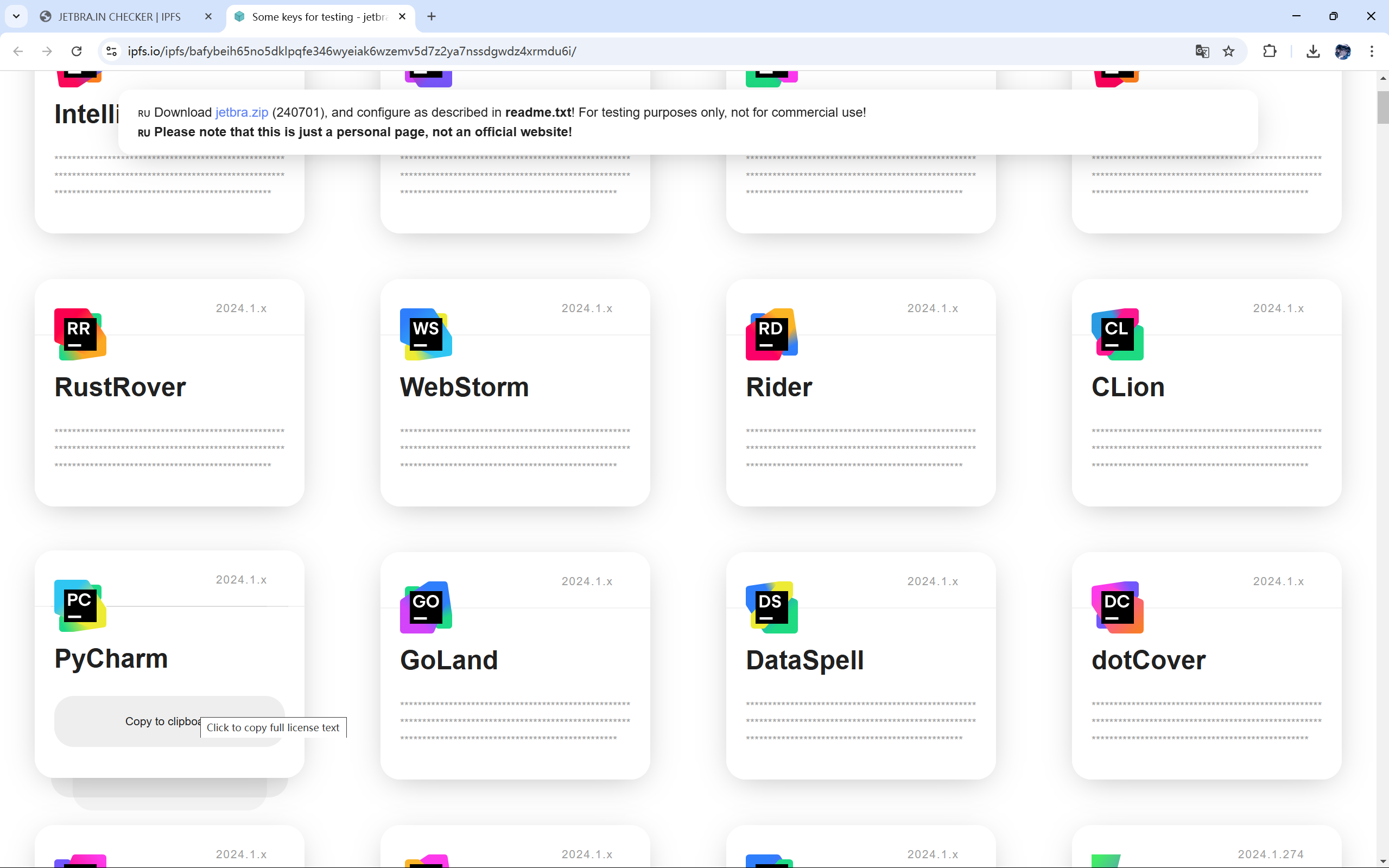Click the Rider title

coord(779,387)
